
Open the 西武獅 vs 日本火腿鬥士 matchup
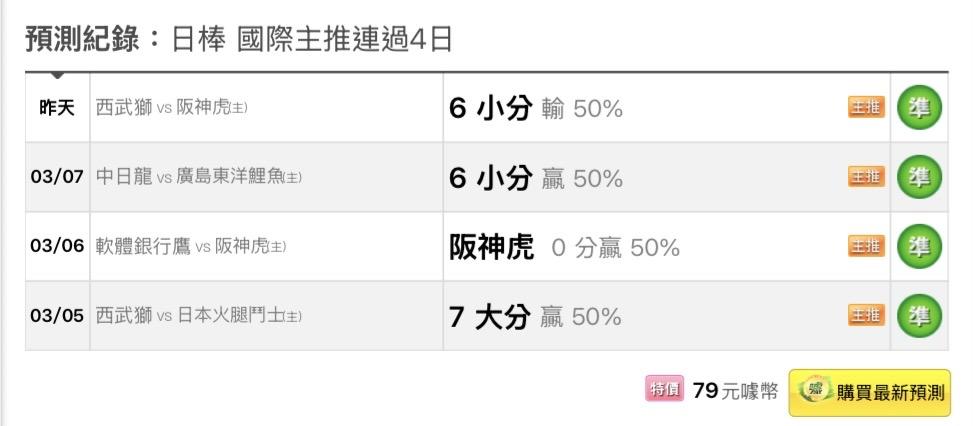coord(198,316)
